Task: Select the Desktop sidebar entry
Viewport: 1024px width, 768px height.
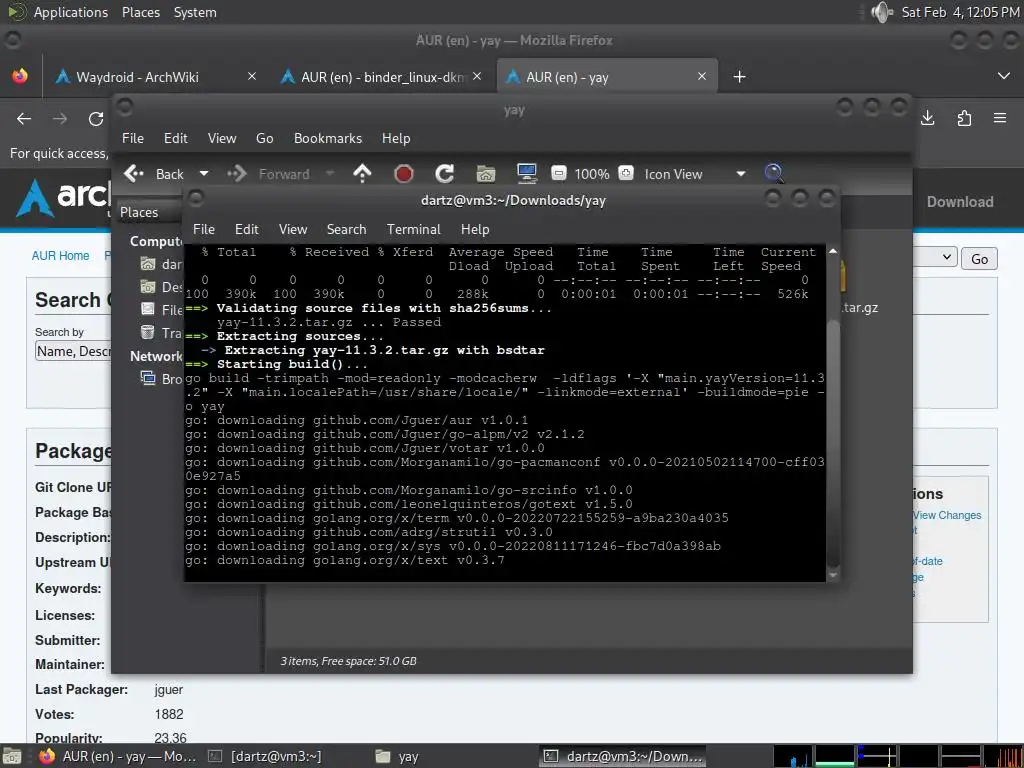Action: click(162, 287)
